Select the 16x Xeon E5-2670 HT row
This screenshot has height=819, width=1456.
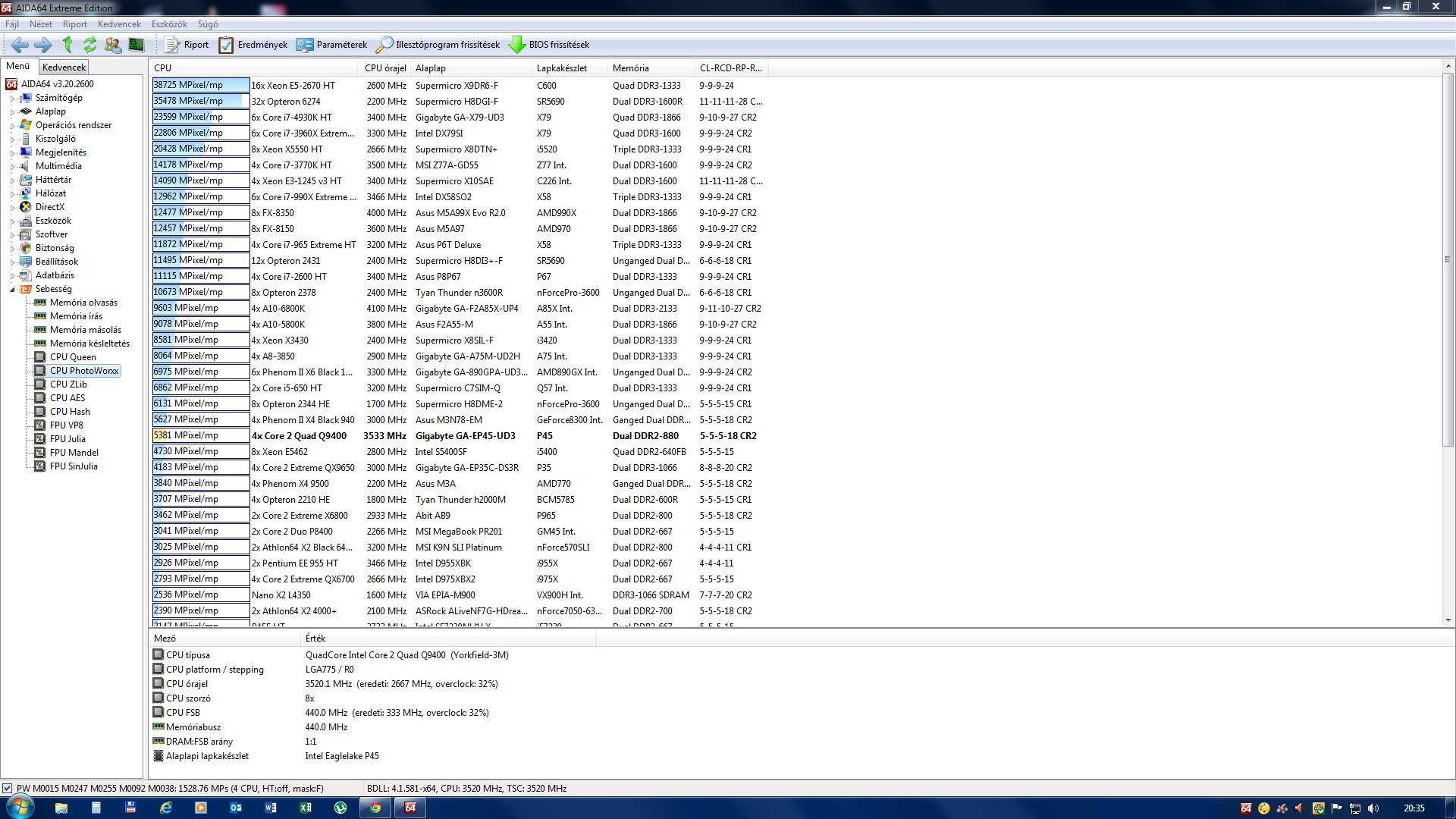[458, 86]
